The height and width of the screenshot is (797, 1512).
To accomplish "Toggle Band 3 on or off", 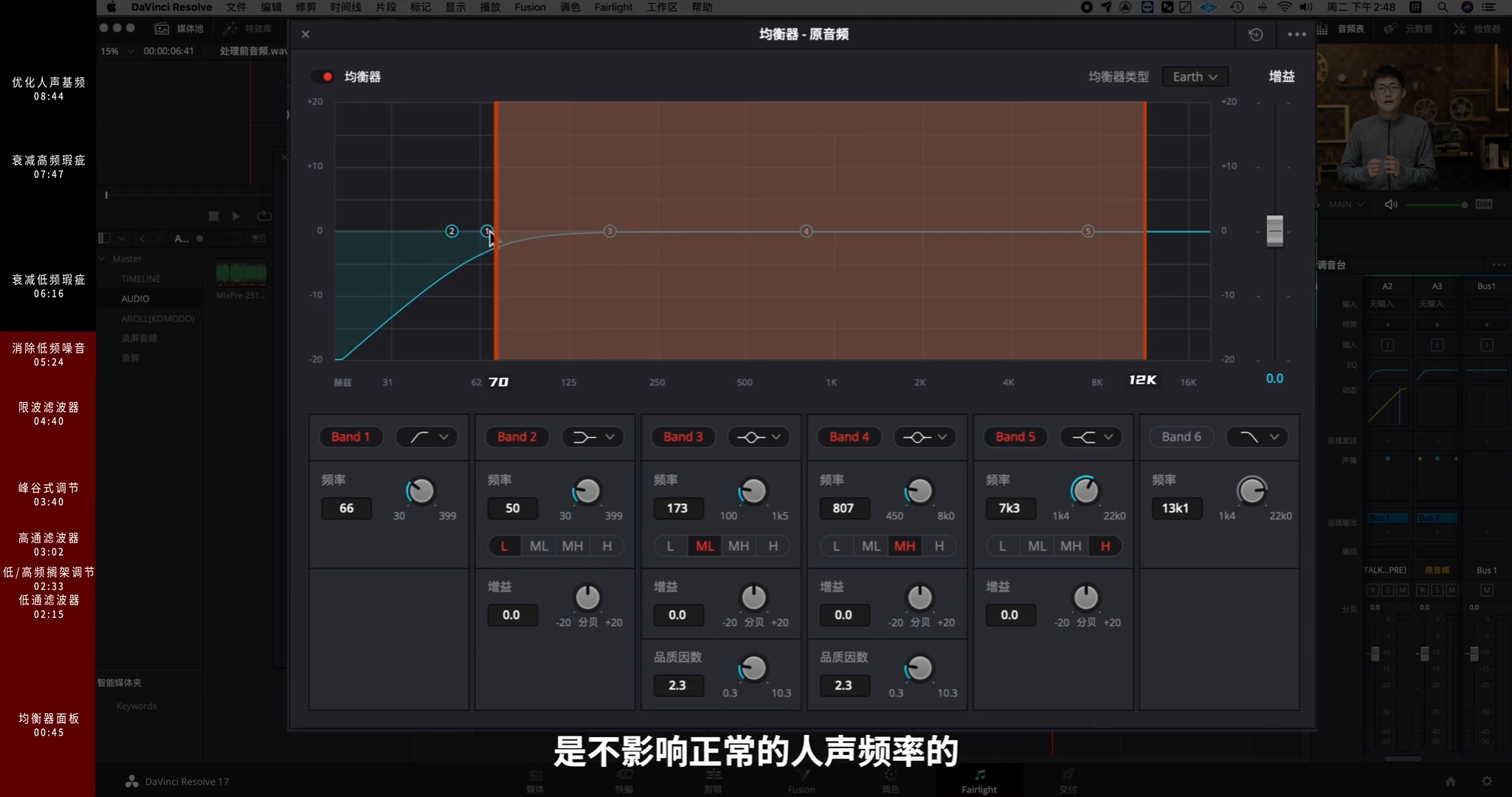I will [683, 437].
